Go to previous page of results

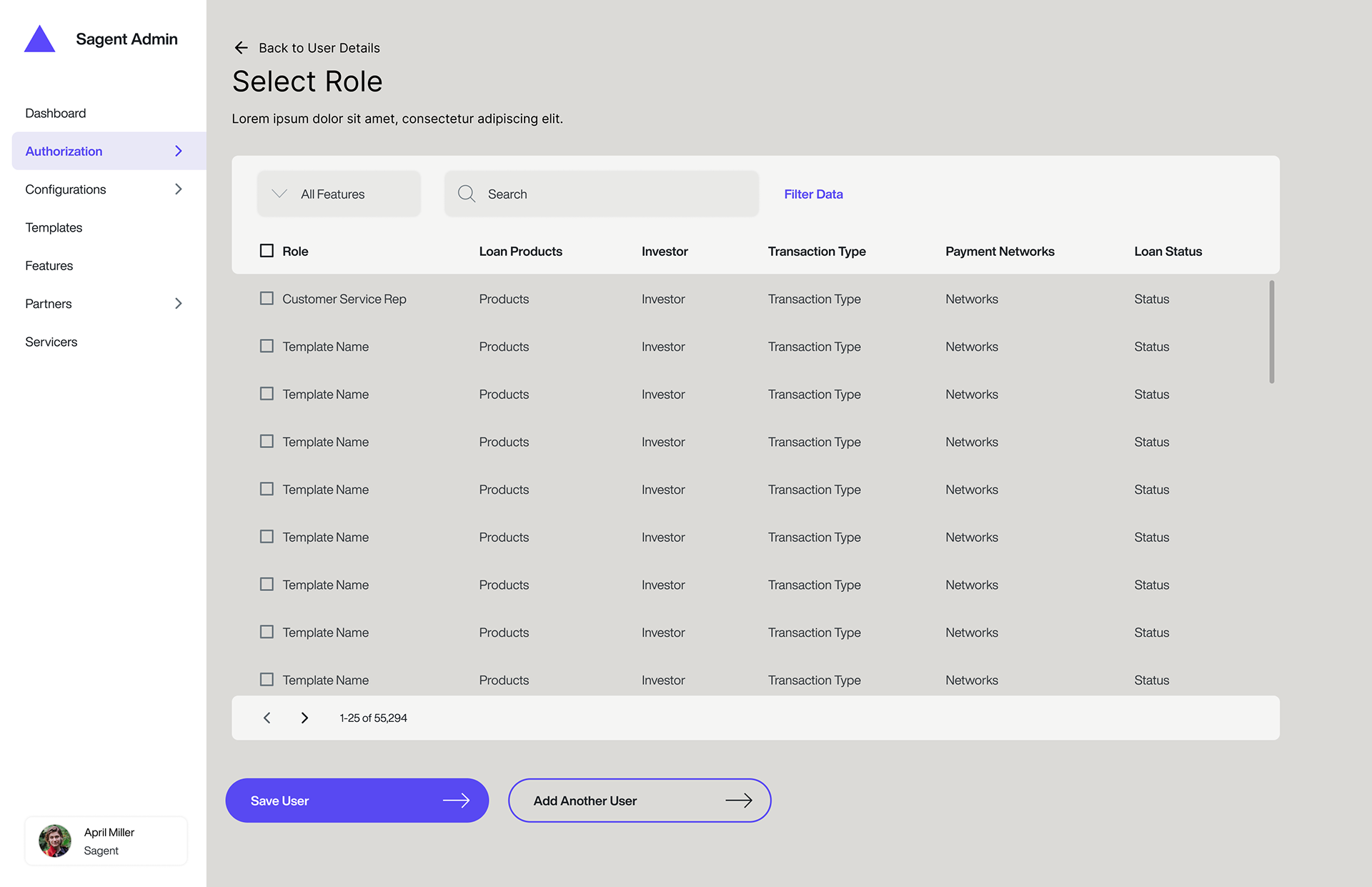point(267,718)
